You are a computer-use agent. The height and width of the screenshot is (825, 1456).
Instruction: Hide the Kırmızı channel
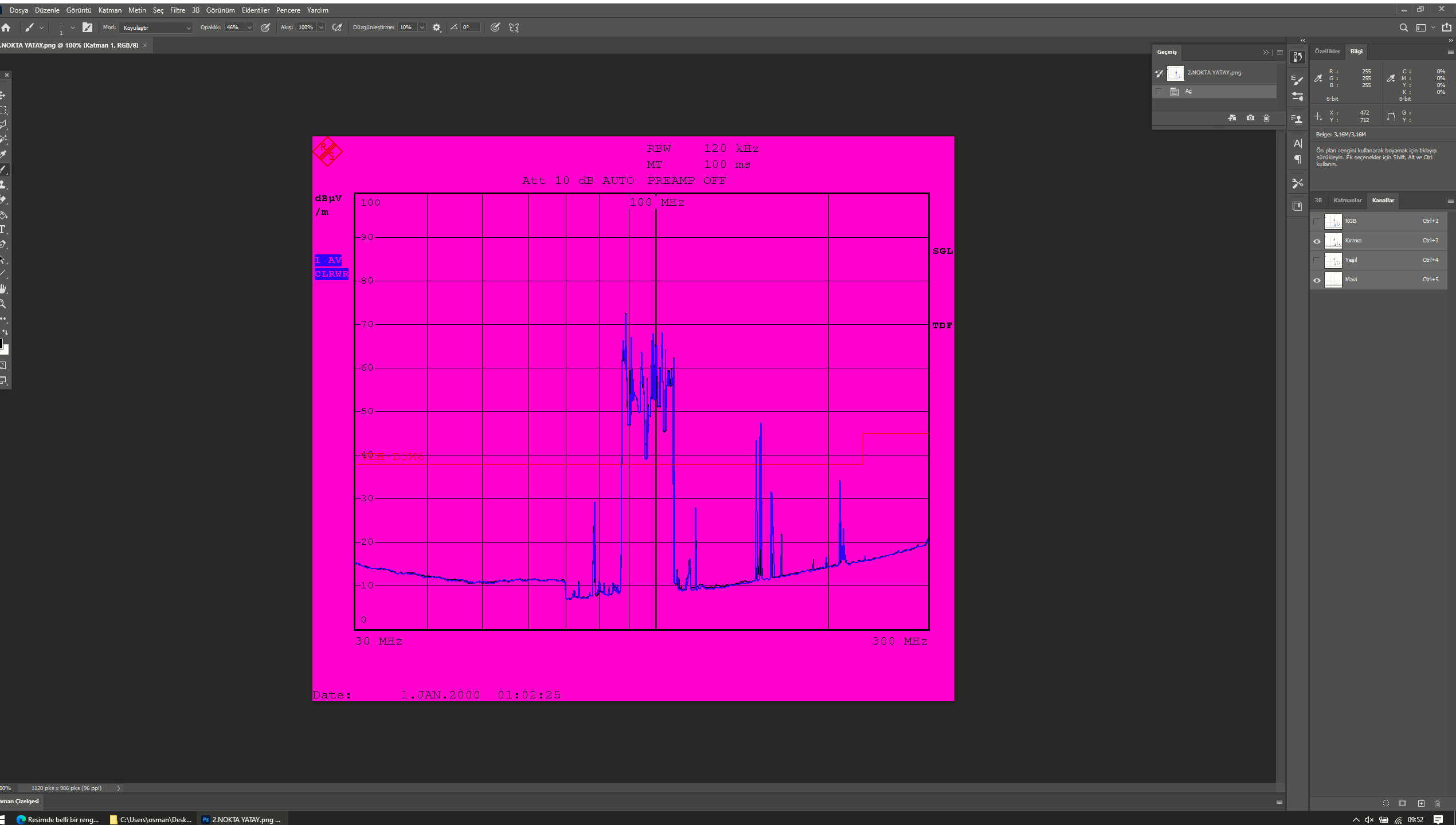pyautogui.click(x=1317, y=241)
